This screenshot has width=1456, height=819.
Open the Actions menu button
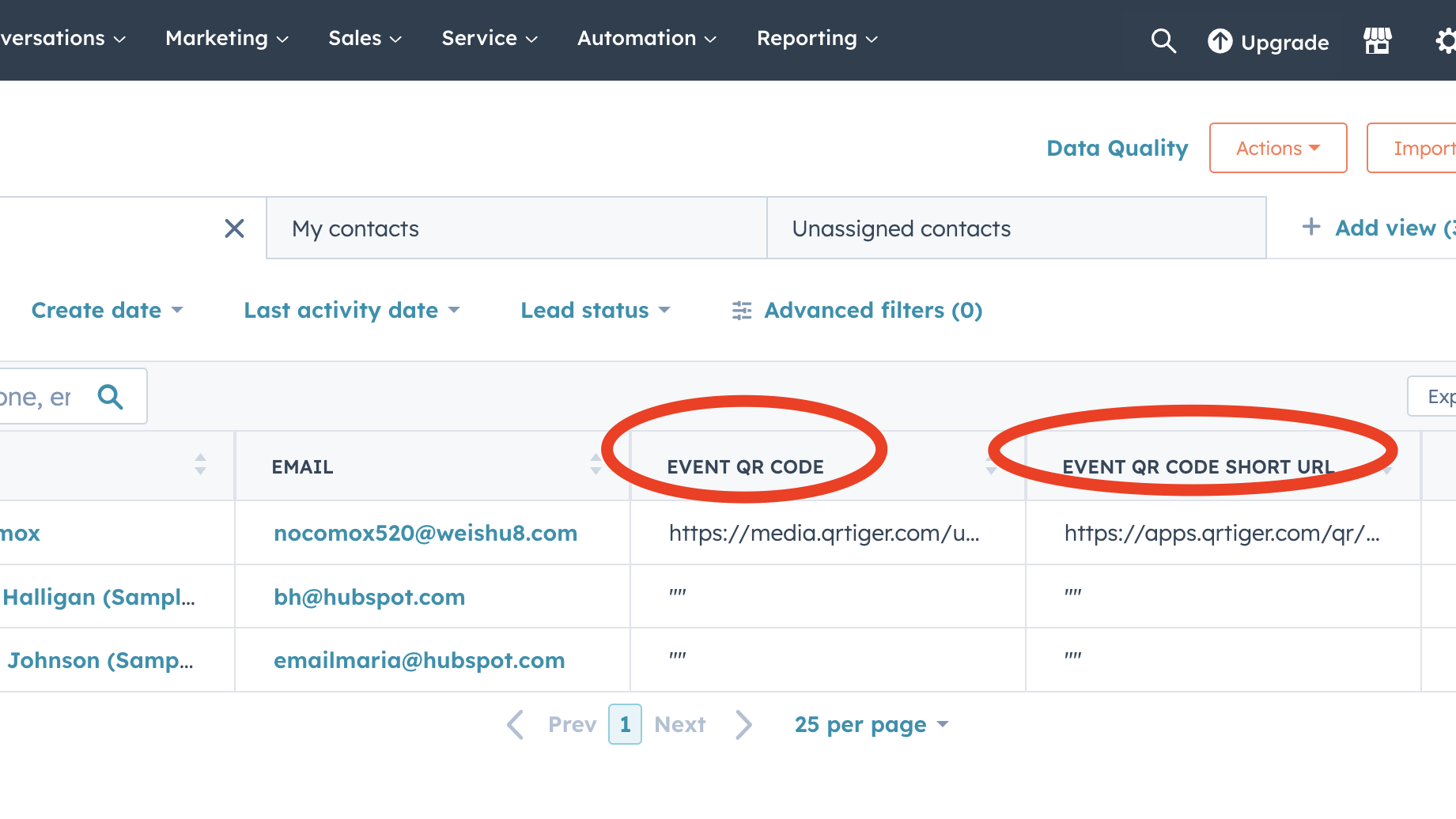(1277, 148)
